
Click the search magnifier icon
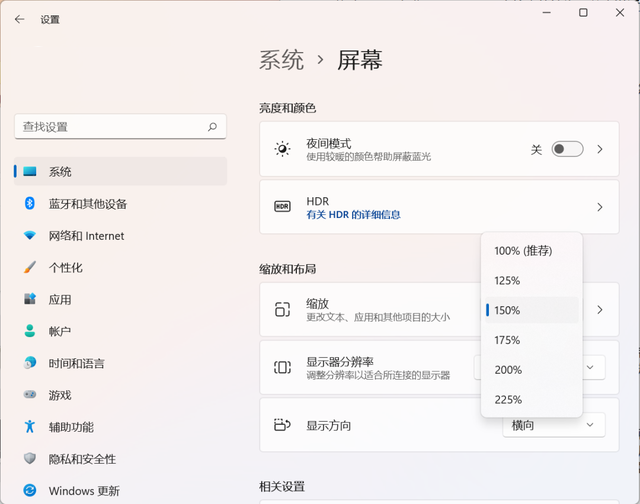tap(212, 127)
